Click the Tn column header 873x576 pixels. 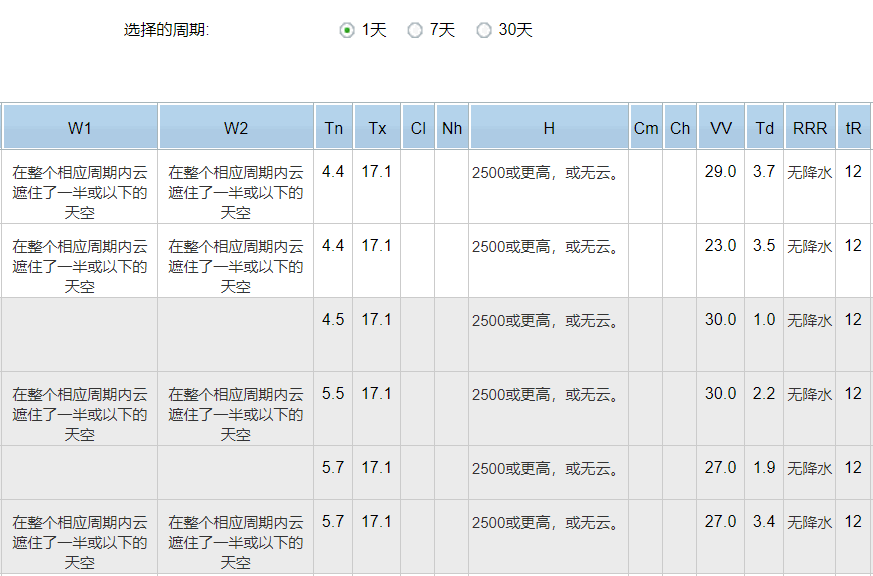[x=333, y=127]
